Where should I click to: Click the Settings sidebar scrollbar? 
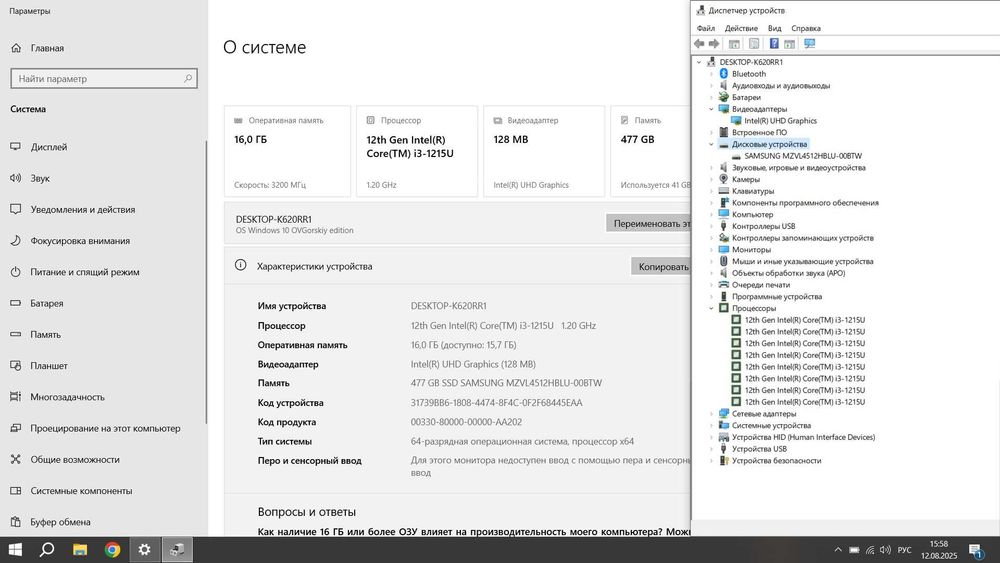click(206, 281)
